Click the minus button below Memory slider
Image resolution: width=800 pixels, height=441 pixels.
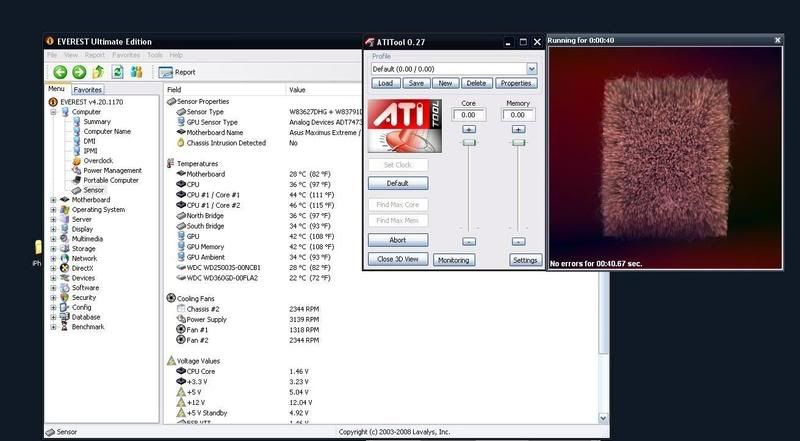[x=517, y=241]
